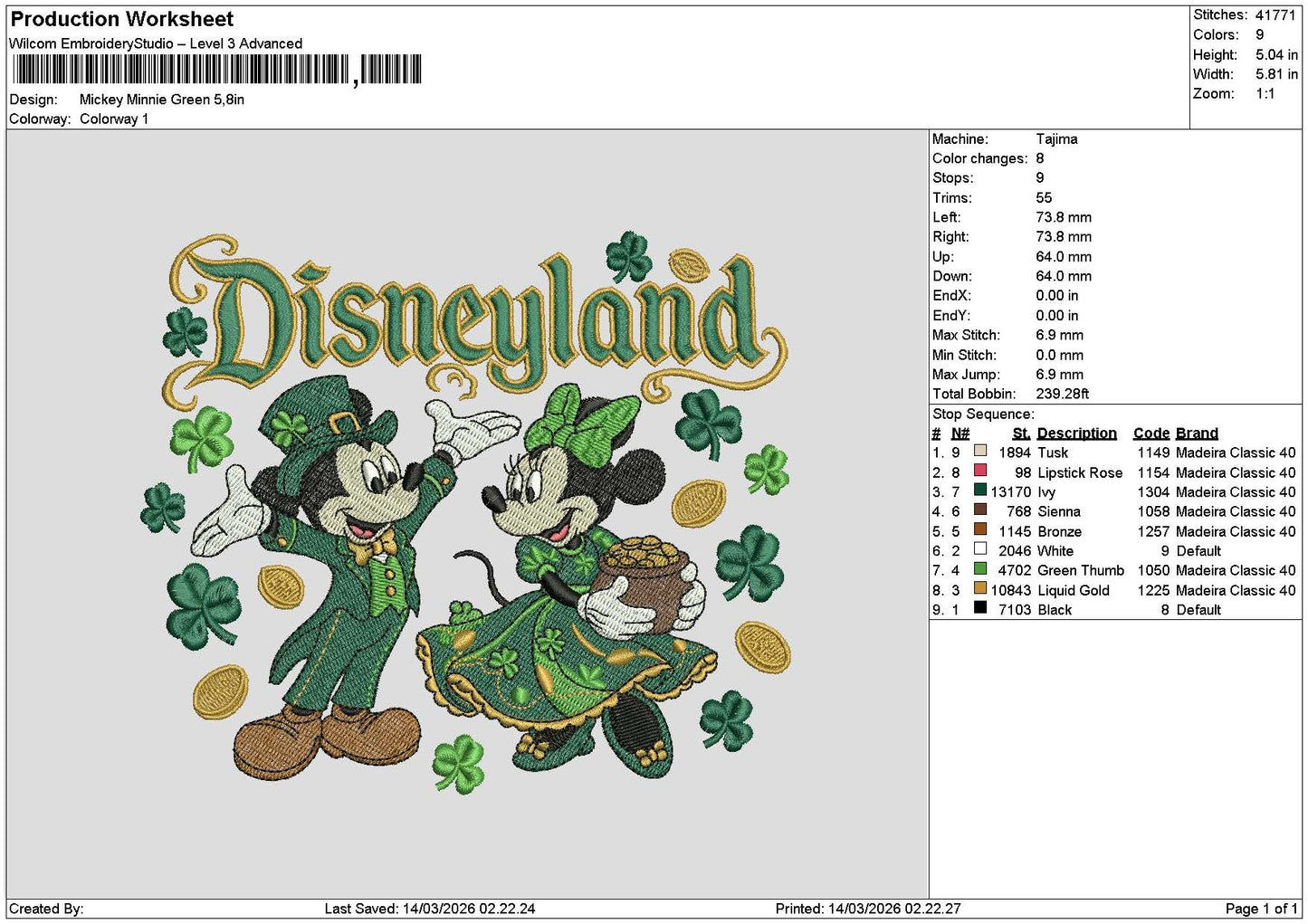This screenshot has height=924, width=1308.
Task: Click the Min Stitch value '0.0 mm'
Action: 1060,355
